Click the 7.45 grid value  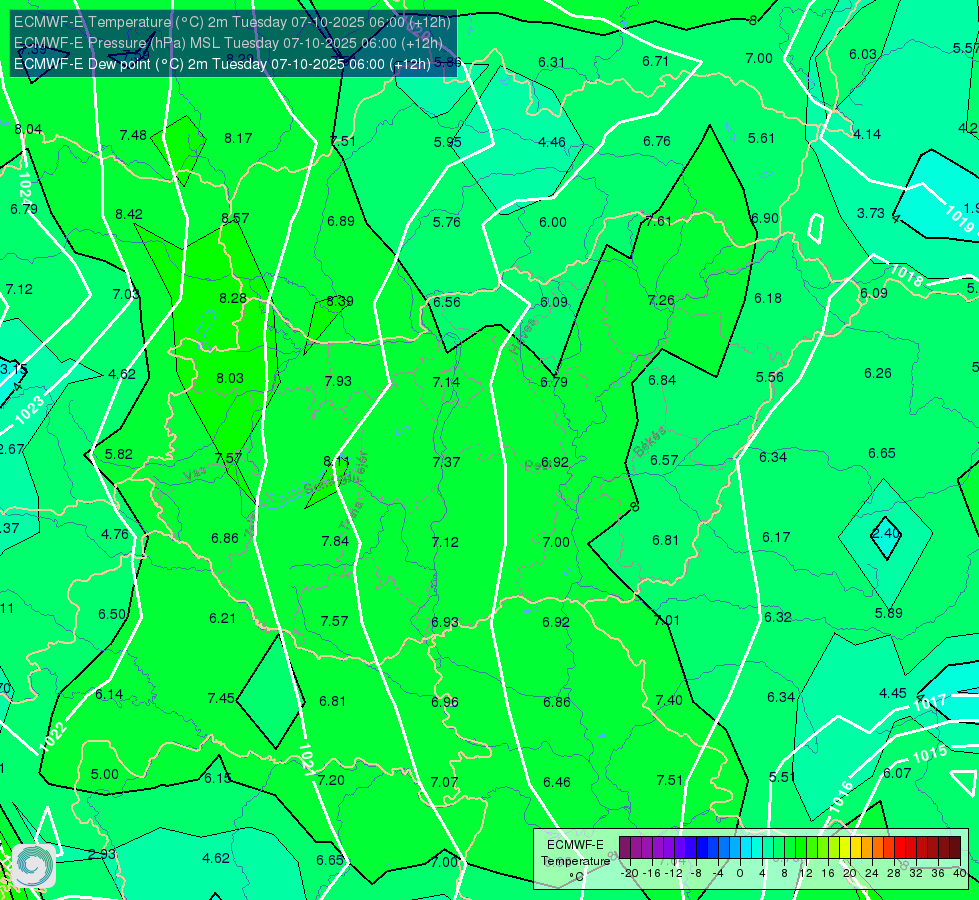coord(221,698)
